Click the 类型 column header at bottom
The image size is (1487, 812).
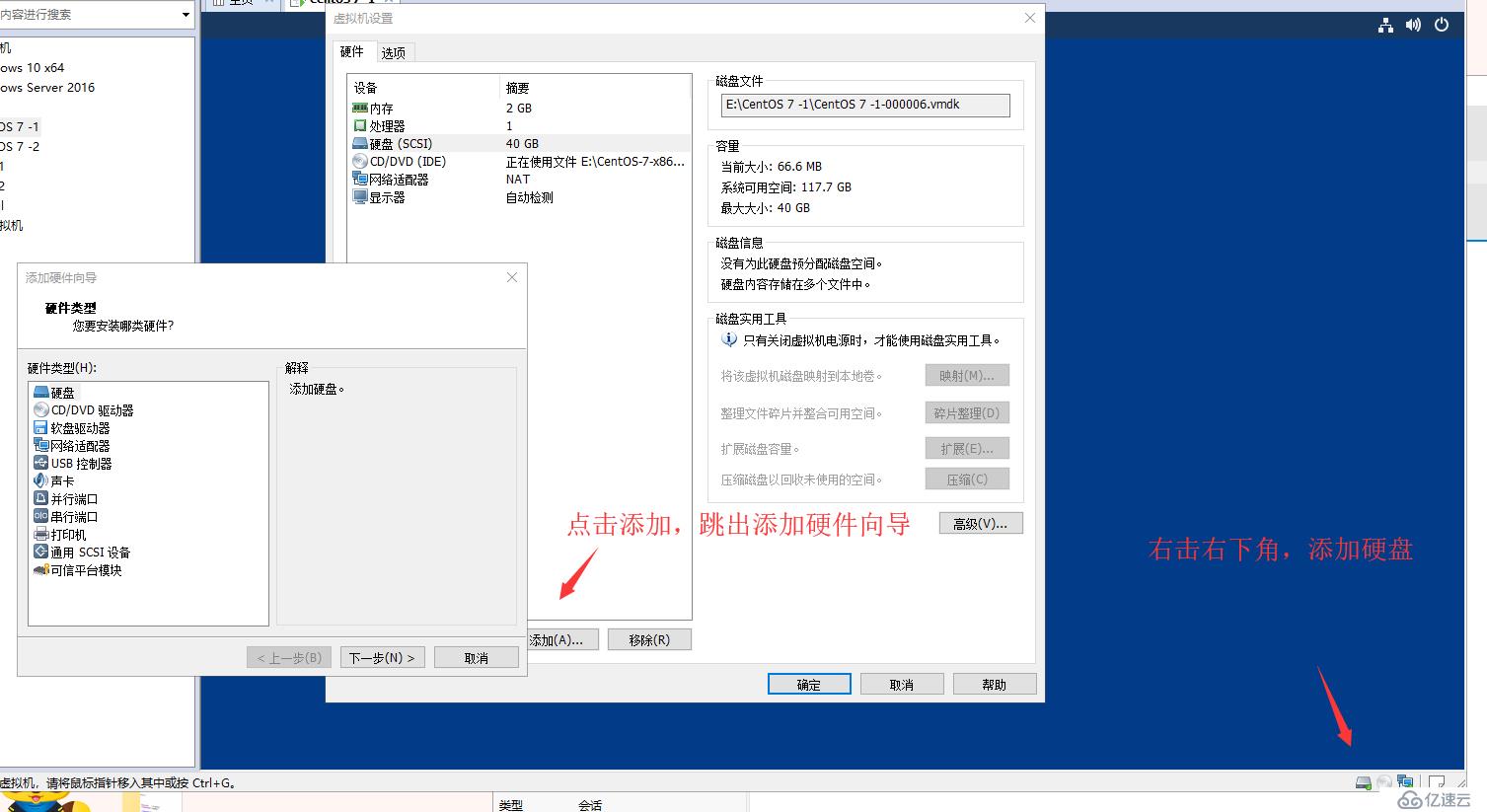point(511,805)
